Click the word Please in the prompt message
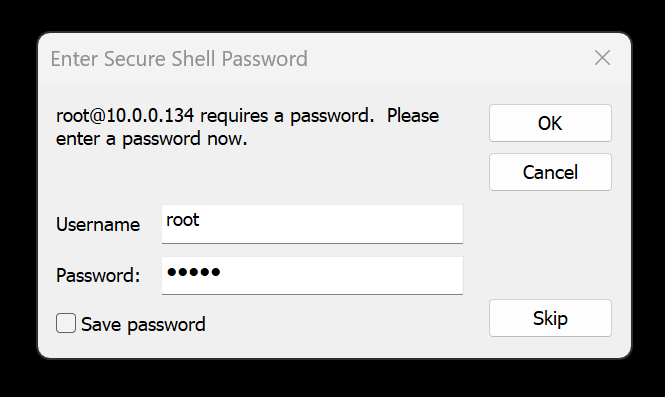Image resolution: width=665 pixels, height=397 pixels. [x=413, y=115]
